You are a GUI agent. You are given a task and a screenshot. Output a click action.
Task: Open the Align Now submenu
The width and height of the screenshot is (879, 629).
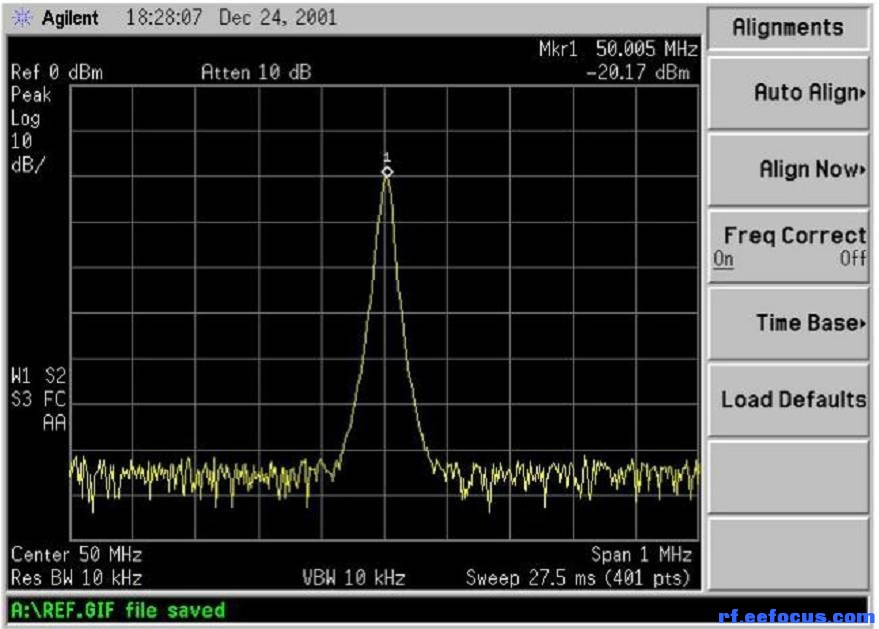788,169
